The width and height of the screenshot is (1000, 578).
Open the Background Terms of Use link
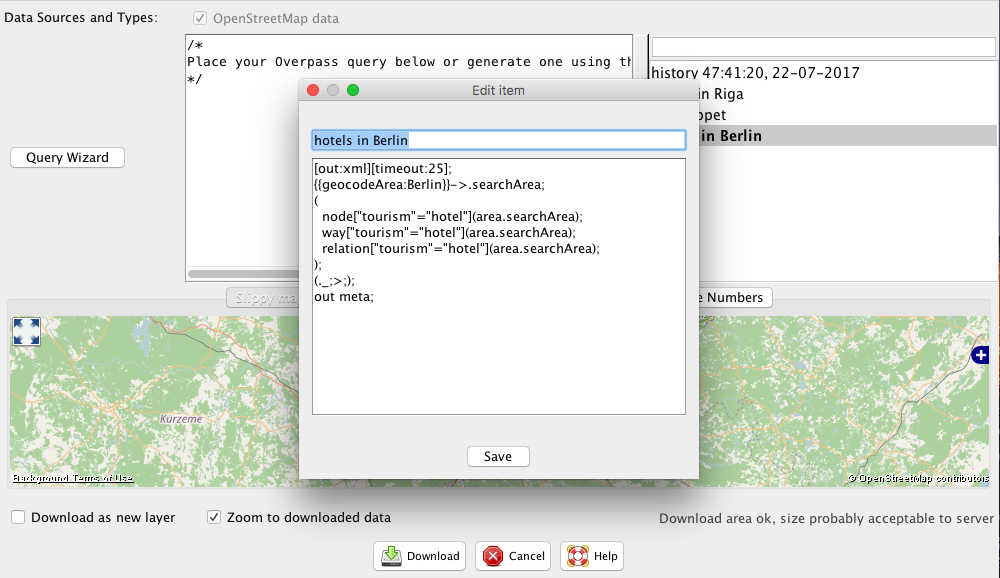coord(72,479)
